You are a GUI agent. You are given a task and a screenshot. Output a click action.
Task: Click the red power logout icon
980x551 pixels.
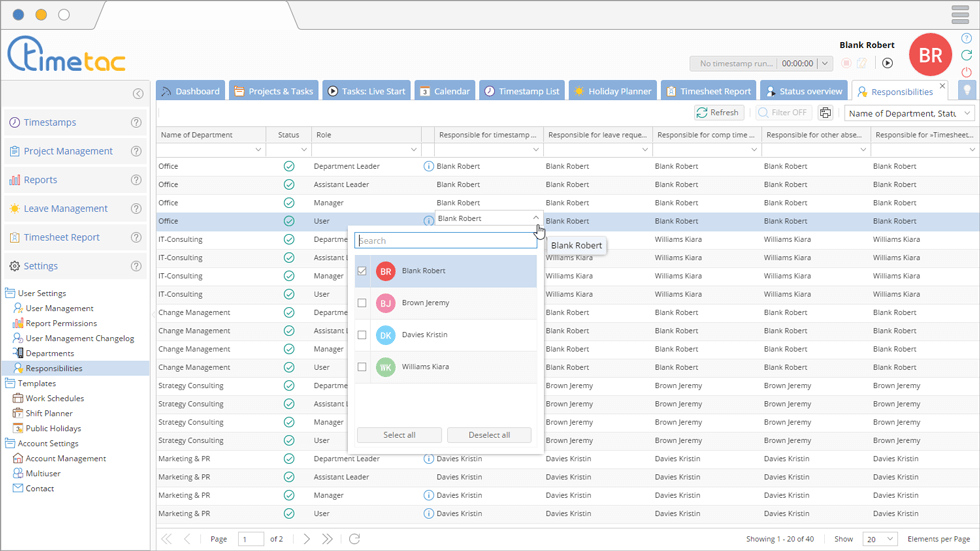[x=966, y=72]
